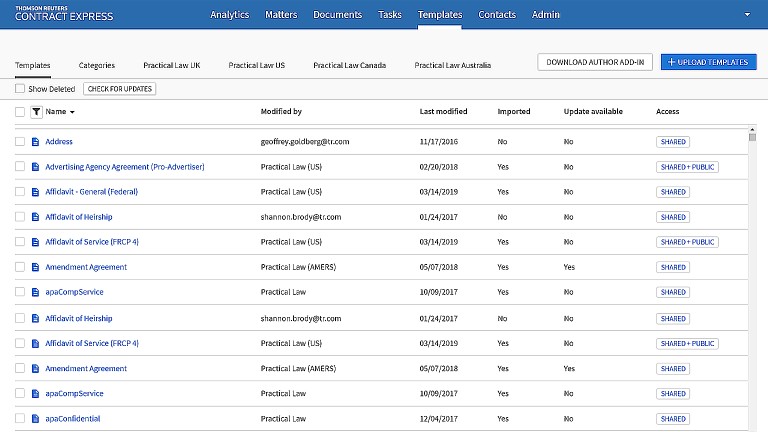Open the Admin menu in the navigation bar
The height and width of the screenshot is (432, 768).
click(x=546, y=15)
